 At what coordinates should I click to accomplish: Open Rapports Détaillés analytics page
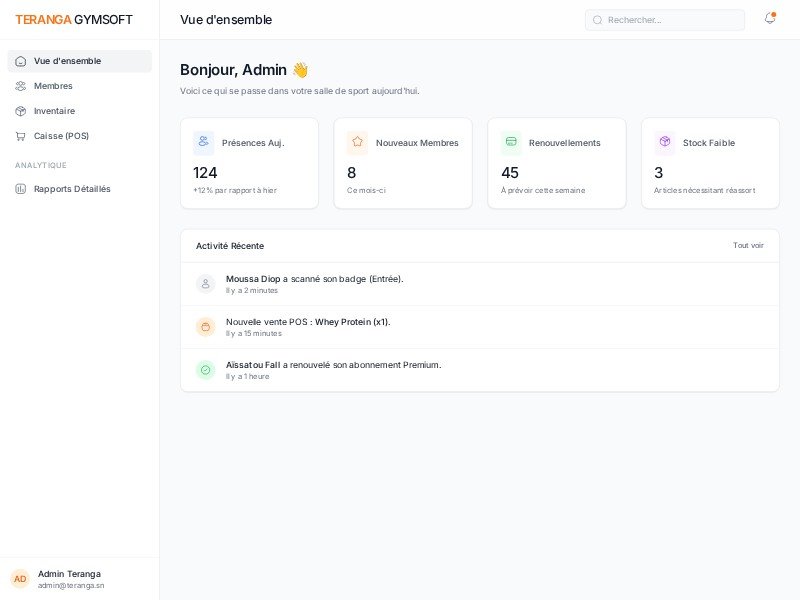click(x=72, y=189)
